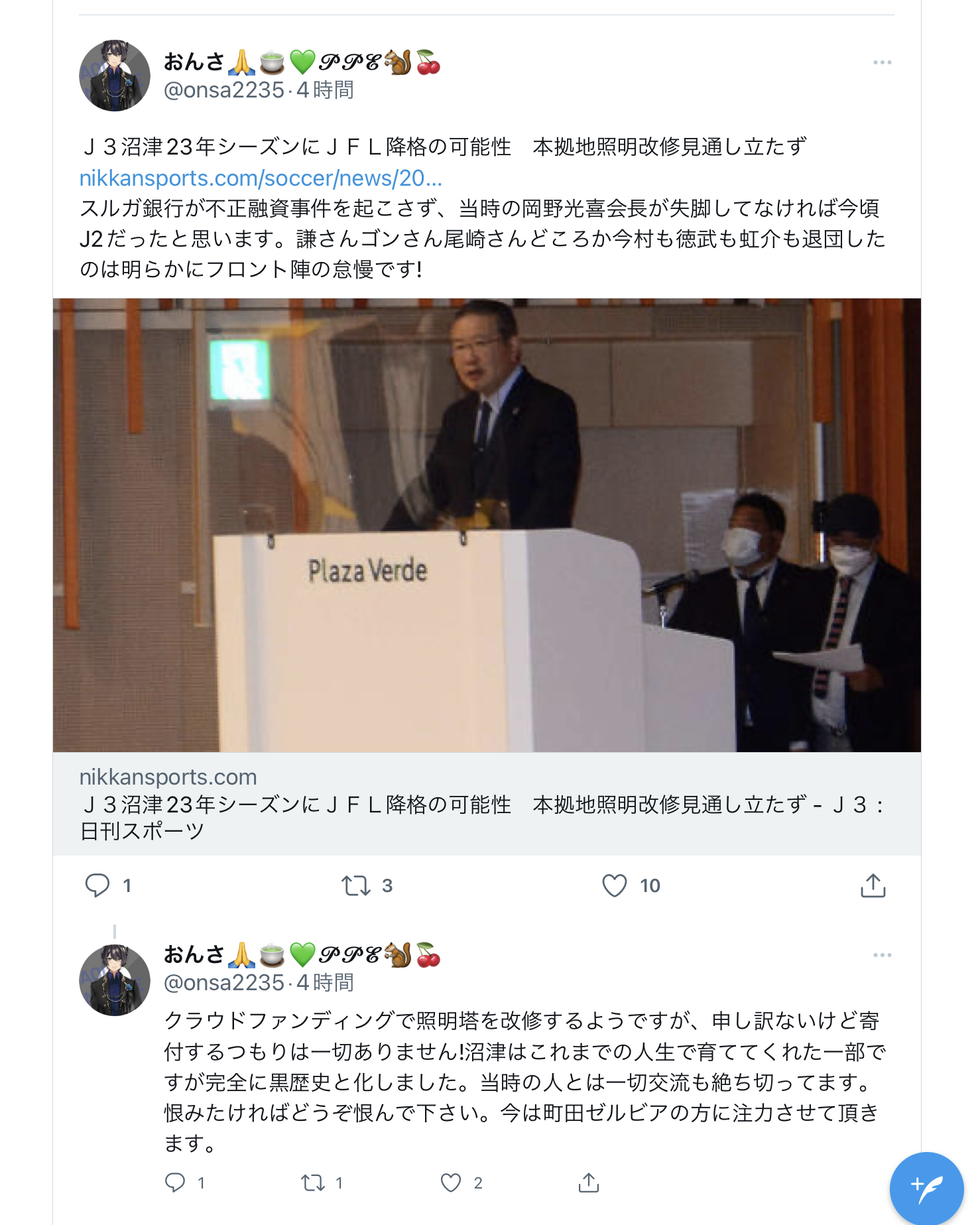The height and width of the screenshot is (1225, 980).
Task: Retweet the first tweet with 3 retweets
Action: [x=356, y=885]
